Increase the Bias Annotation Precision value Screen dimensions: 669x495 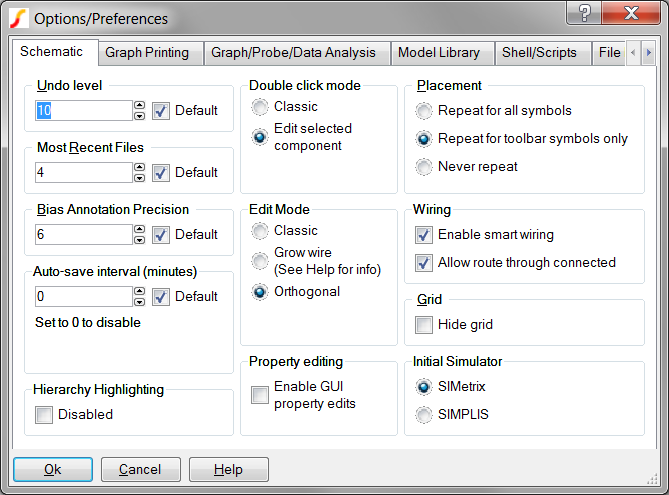click(139, 229)
